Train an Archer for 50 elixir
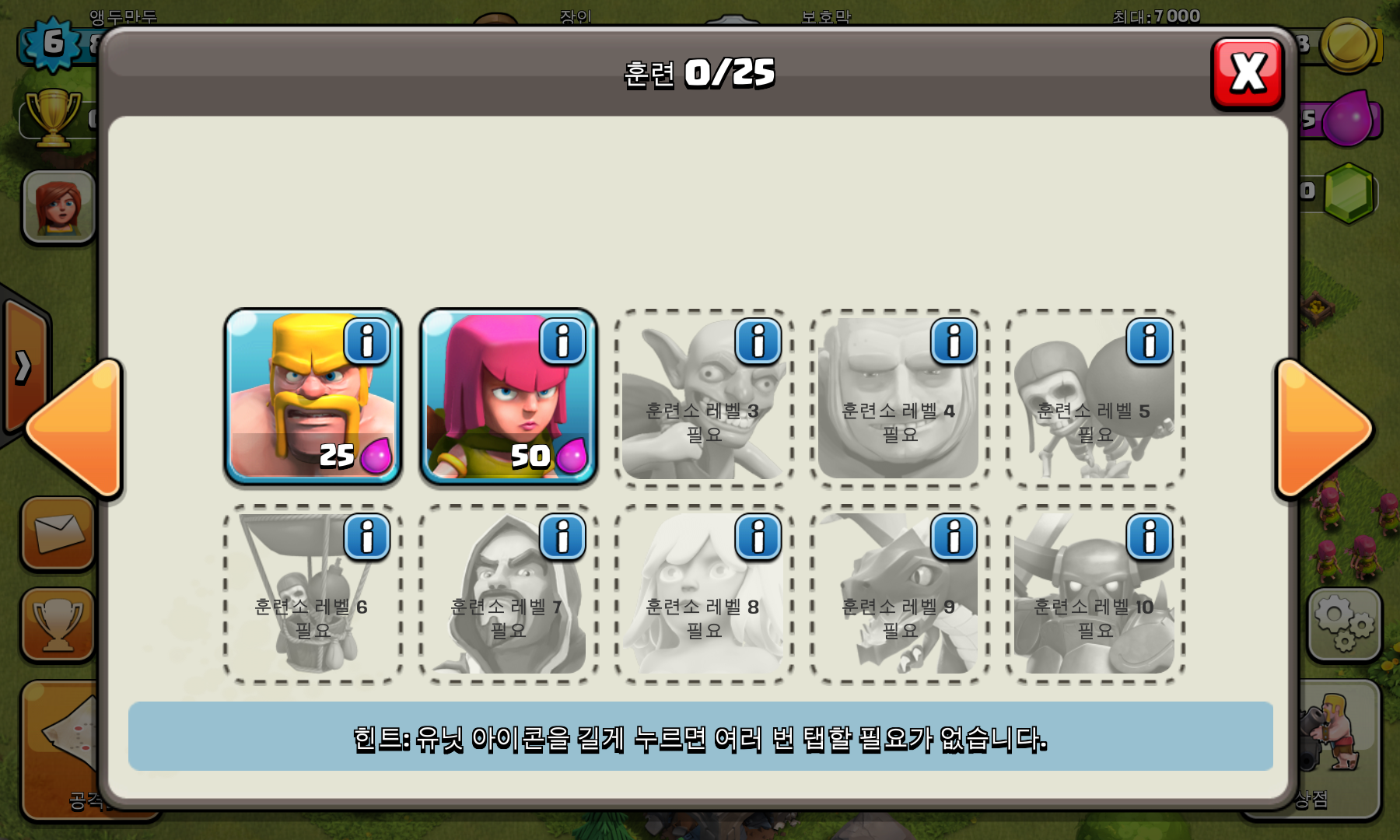This screenshot has height=840, width=1400. click(x=509, y=397)
